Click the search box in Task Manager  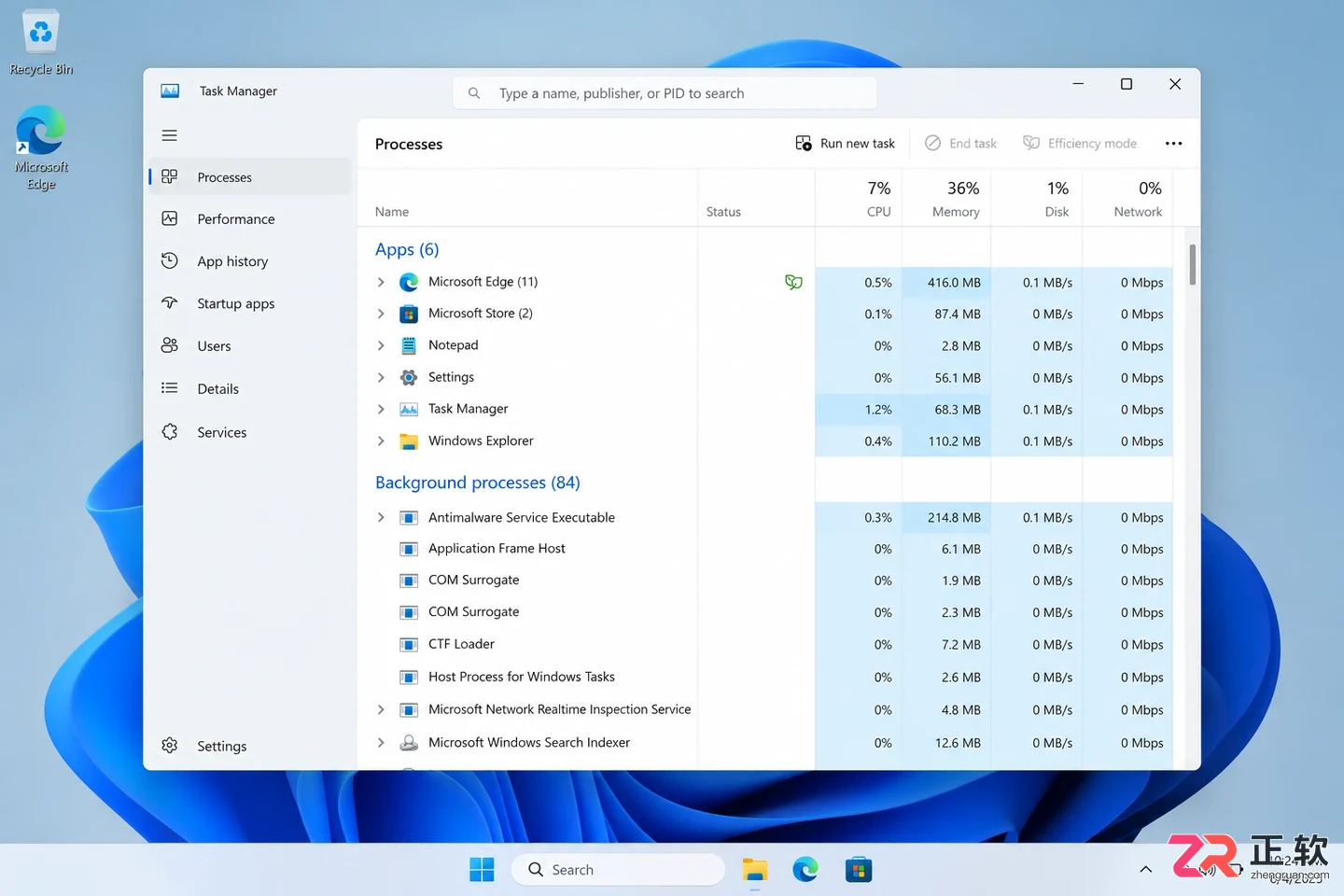pyautogui.click(x=665, y=93)
